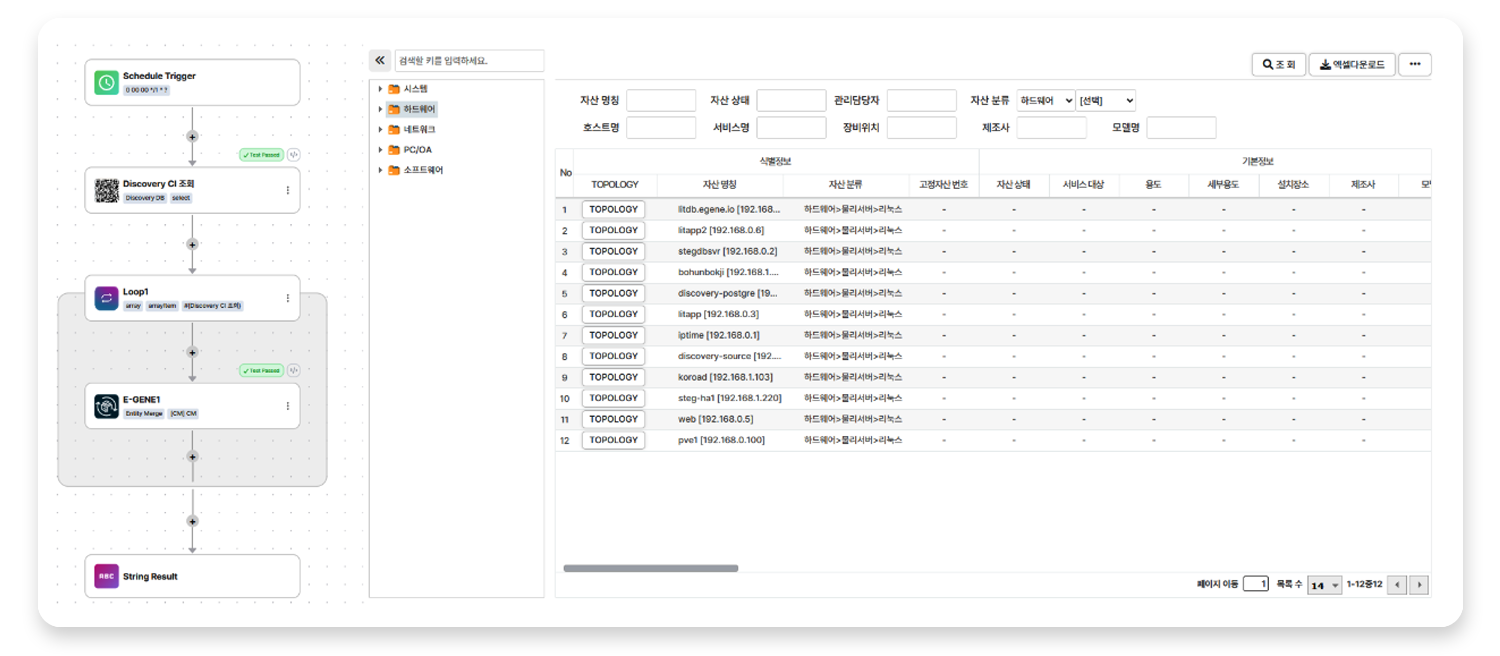
Task: Expand the 소프트웨어 tree node arrow
Action: pos(380,170)
